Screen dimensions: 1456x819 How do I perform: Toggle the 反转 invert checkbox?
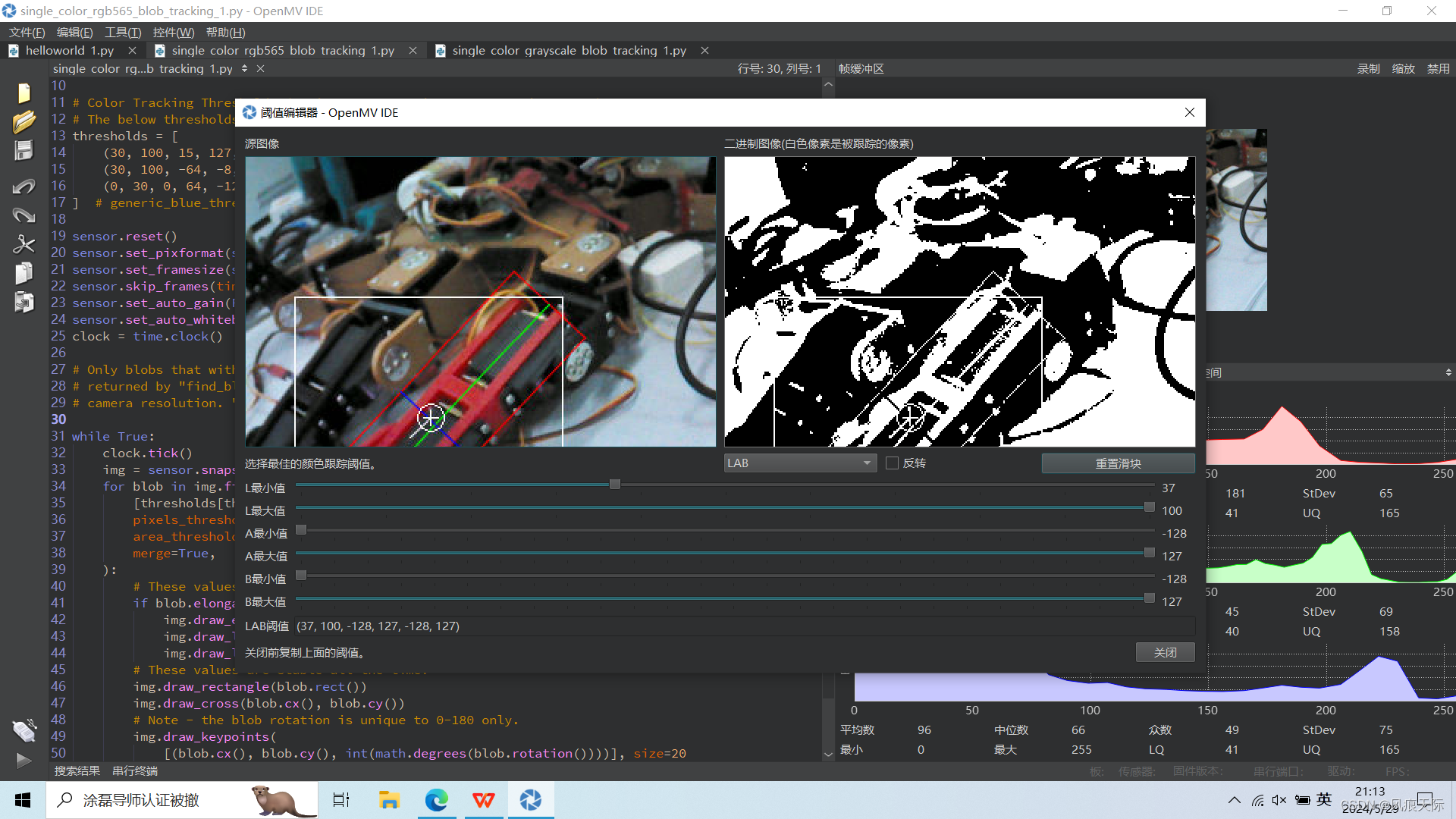click(892, 463)
